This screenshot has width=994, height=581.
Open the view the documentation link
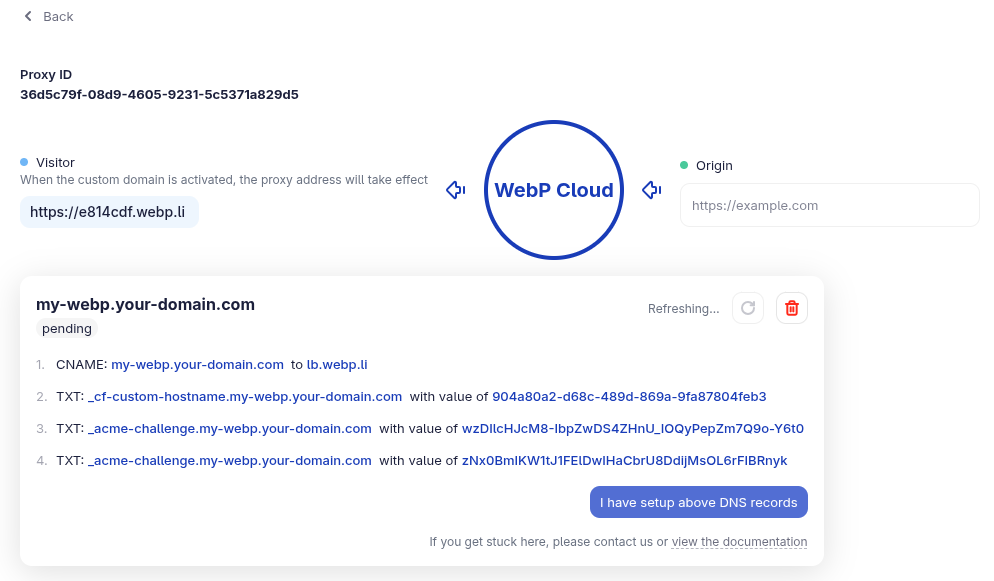pos(739,542)
